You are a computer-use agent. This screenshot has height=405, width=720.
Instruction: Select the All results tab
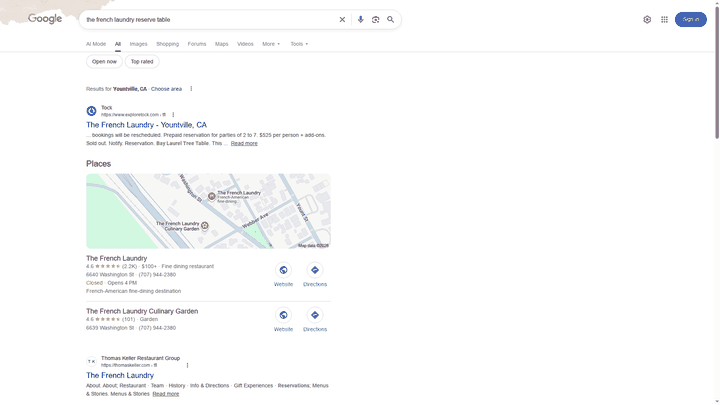click(118, 44)
